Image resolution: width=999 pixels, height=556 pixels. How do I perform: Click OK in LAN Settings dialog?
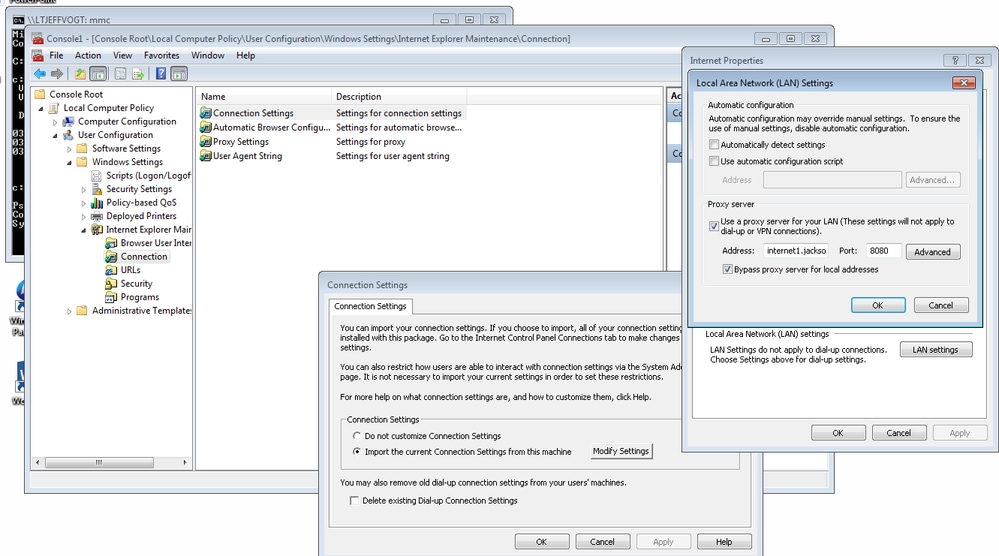point(878,305)
